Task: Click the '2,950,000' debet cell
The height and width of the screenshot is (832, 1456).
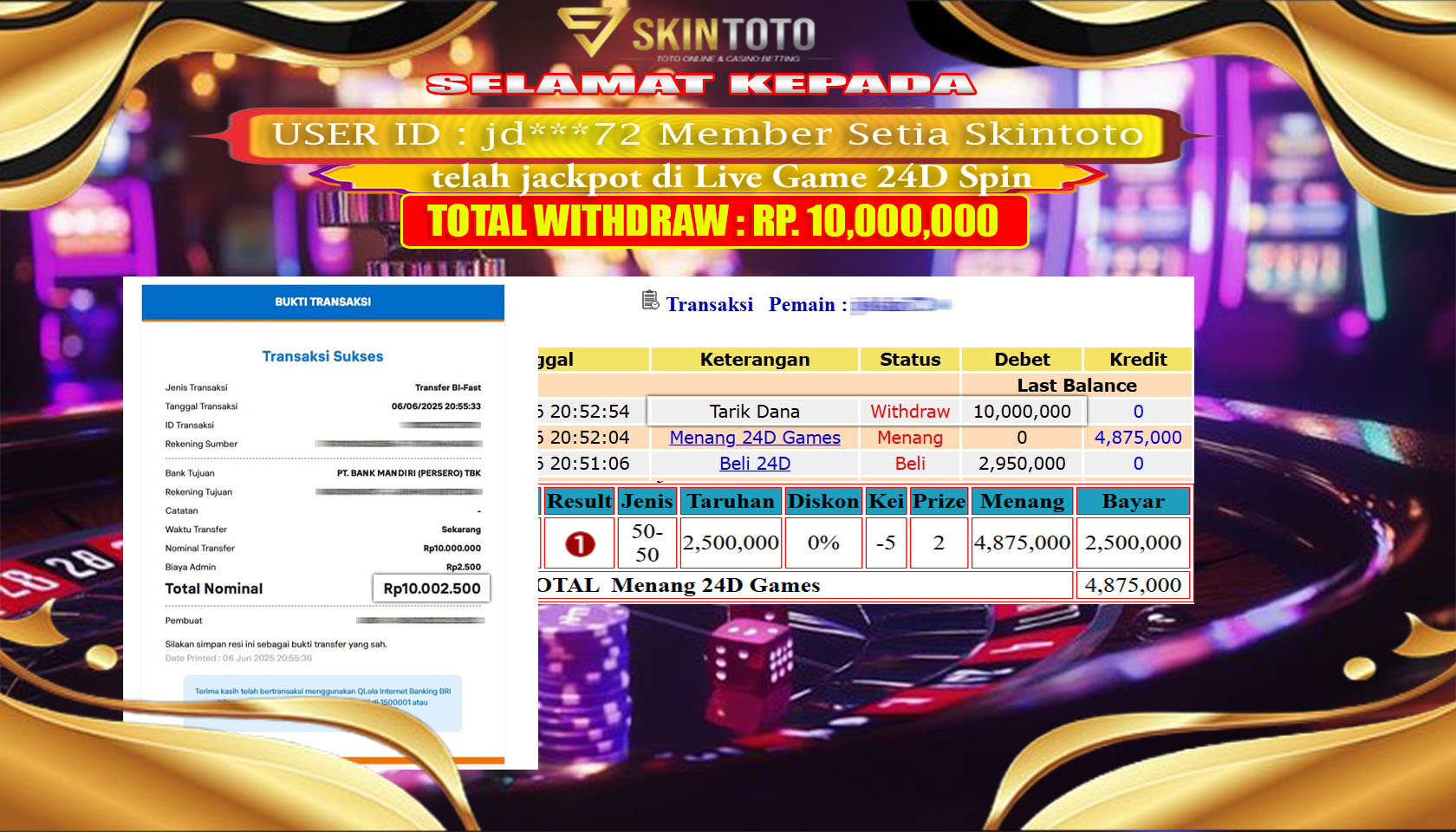Action: pos(1022,464)
